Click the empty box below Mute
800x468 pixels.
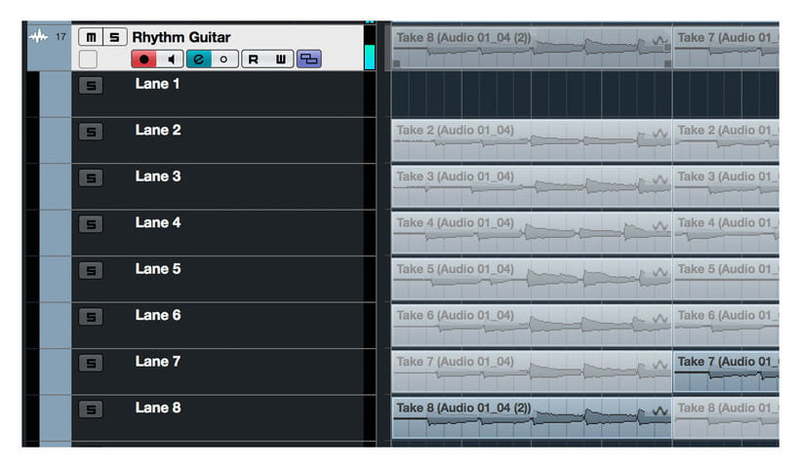(x=88, y=59)
